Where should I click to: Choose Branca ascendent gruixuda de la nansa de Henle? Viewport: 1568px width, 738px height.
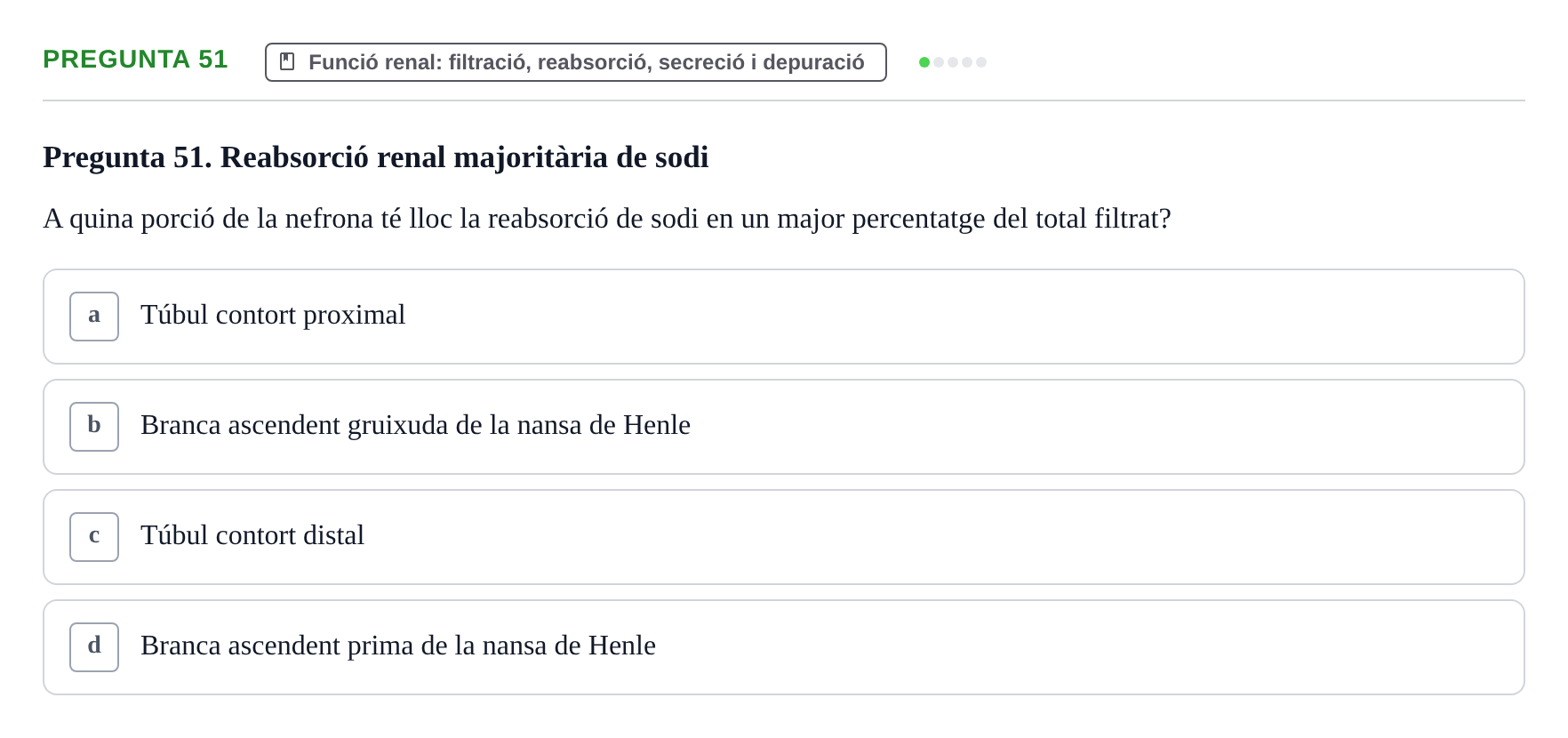[x=415, y=425]
